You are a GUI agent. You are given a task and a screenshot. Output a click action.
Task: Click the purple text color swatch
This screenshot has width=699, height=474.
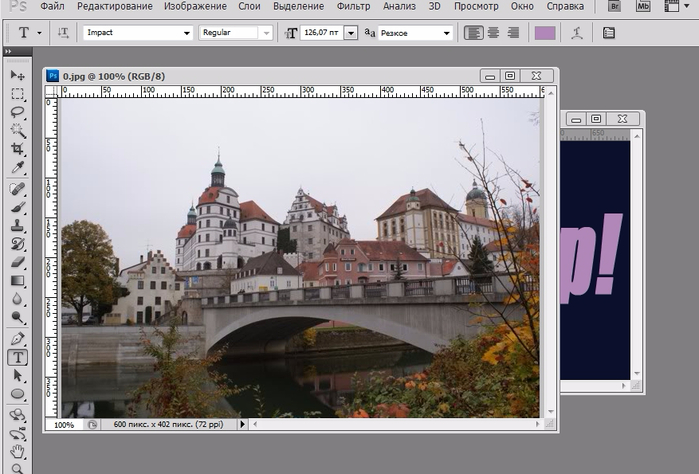point(545,33)
